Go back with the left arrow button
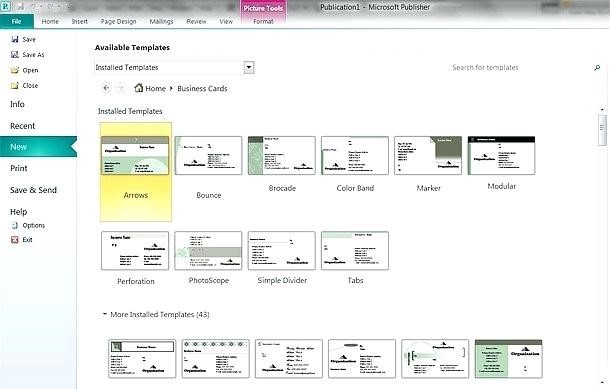610x389 pixels. click(106, 88)
